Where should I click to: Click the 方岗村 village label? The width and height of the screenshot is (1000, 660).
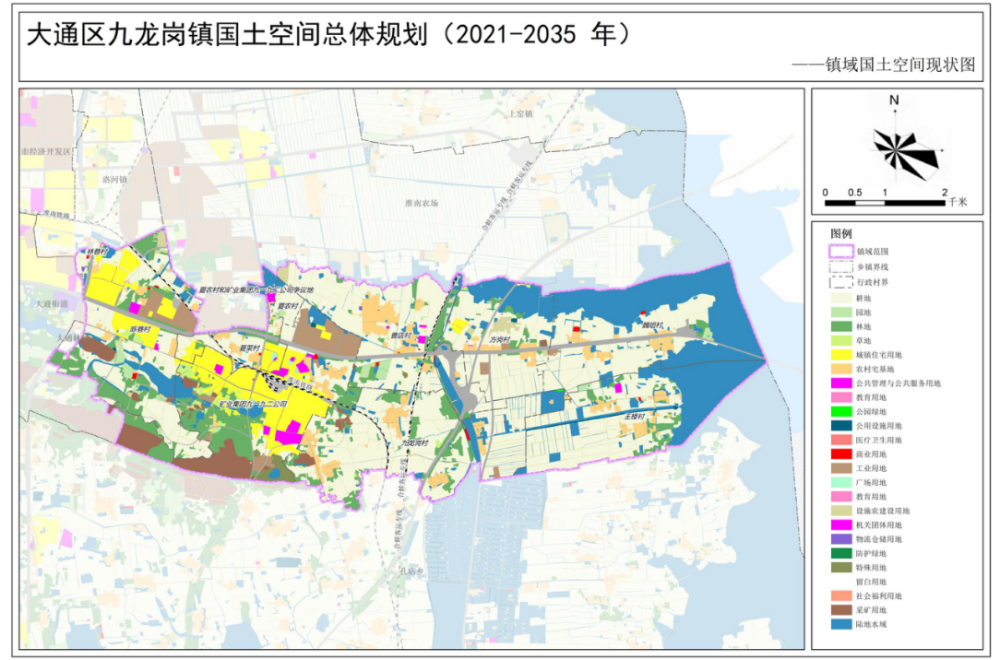pos(499,340)
